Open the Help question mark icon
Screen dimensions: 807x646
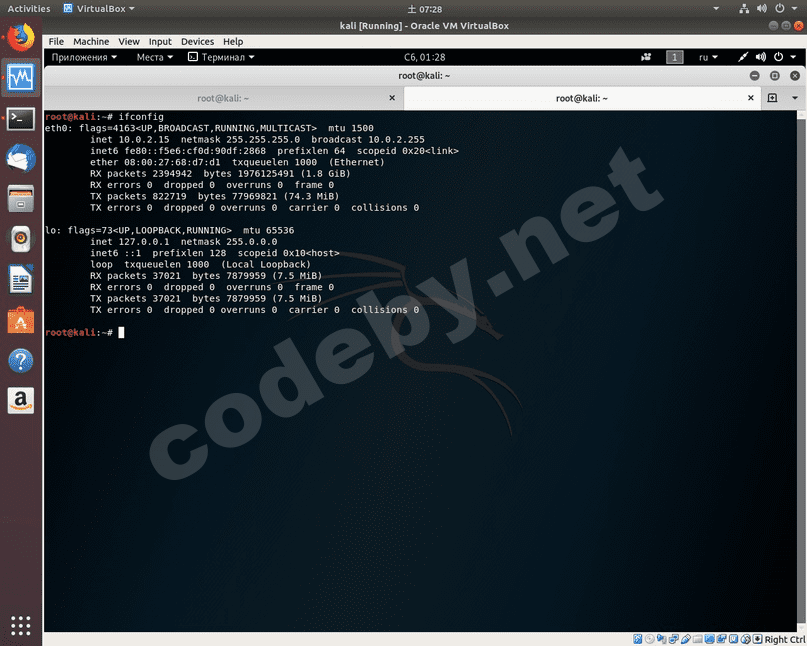point(21,360)
